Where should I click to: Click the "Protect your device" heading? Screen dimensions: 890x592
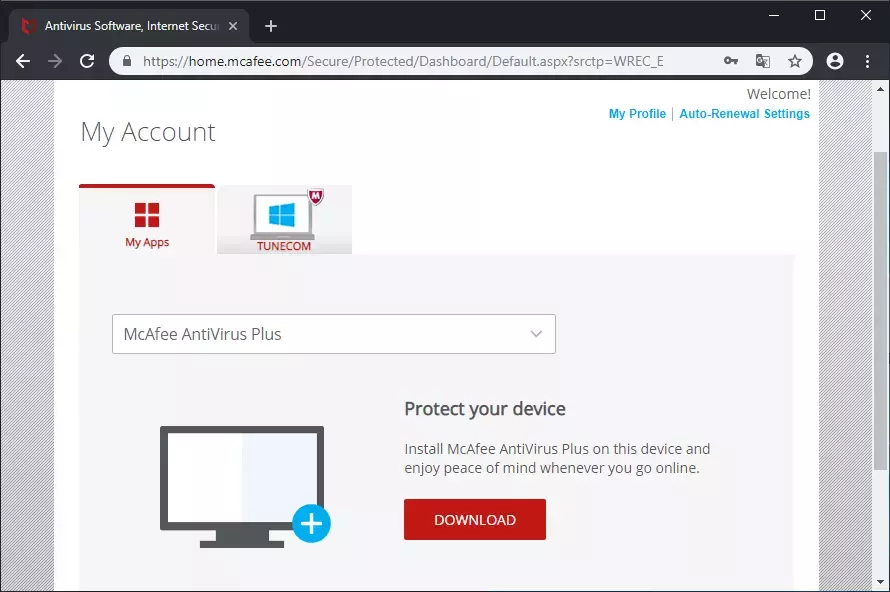[485, 409]
